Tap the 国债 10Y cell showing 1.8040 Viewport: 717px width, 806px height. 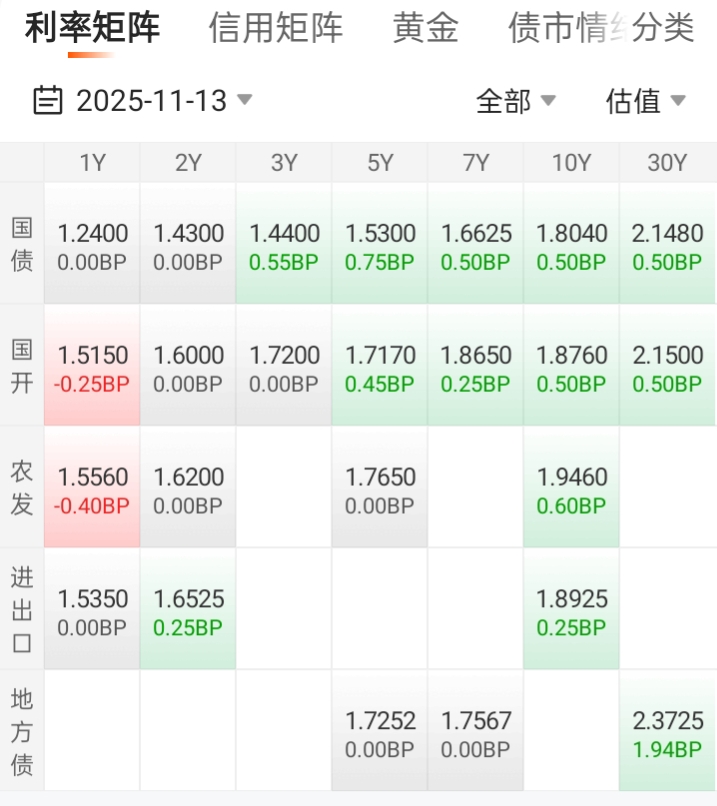571,246
